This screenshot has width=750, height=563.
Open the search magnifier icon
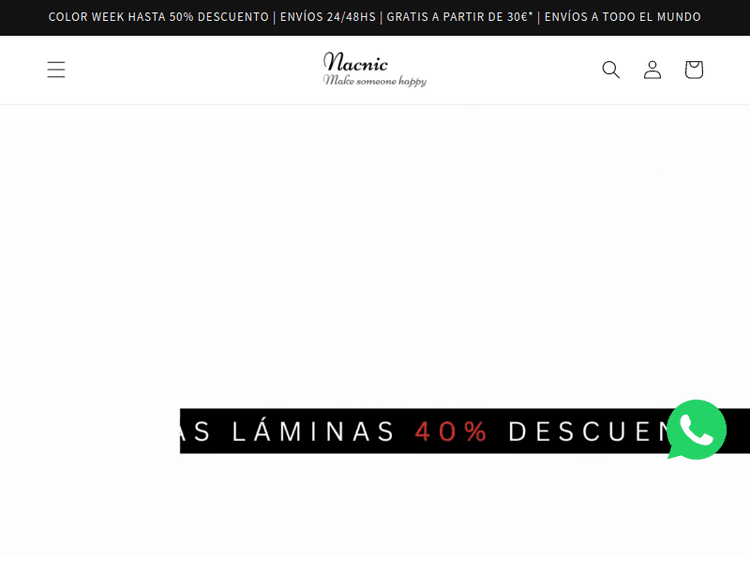[x=611, y=70]
